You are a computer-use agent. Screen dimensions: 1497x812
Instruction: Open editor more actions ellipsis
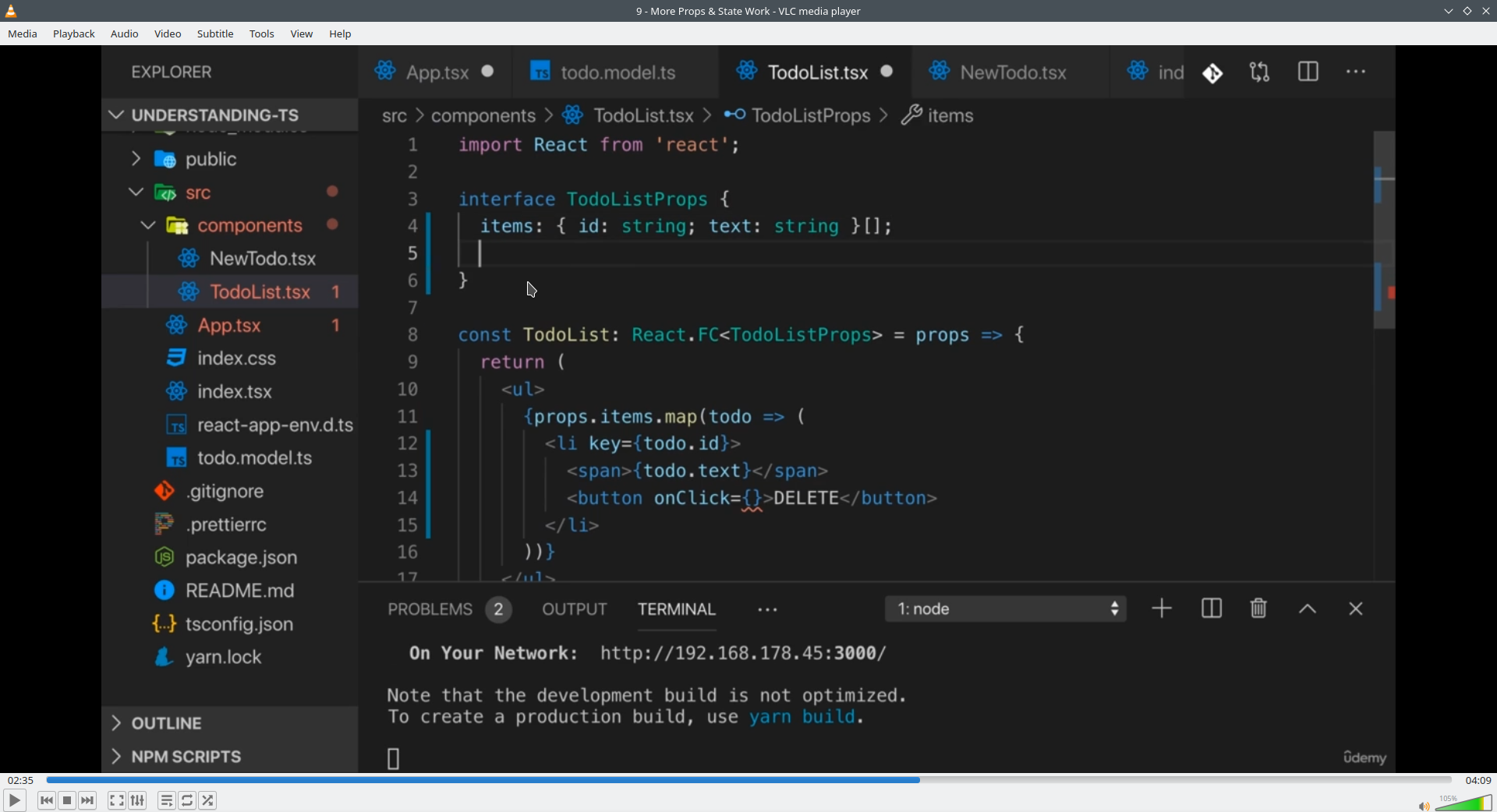coord(1356,72)
